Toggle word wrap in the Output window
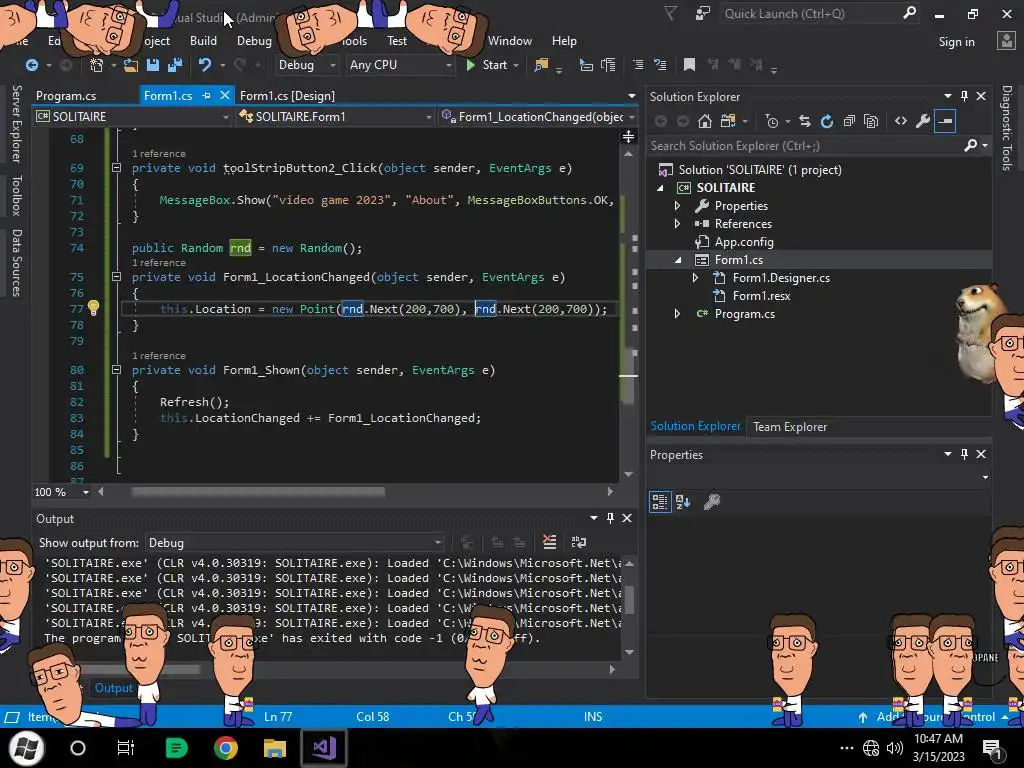The height and width of the screenshot is (768, 1024). pyautogui.click(x=579, y=542)
